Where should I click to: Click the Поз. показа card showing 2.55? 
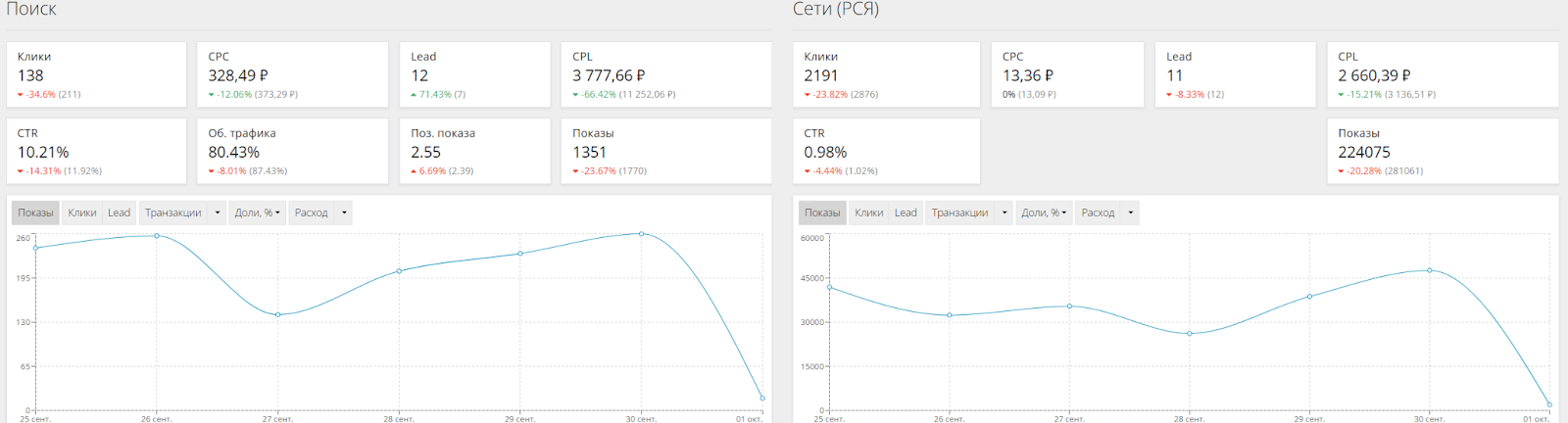(x=474, y=151)
